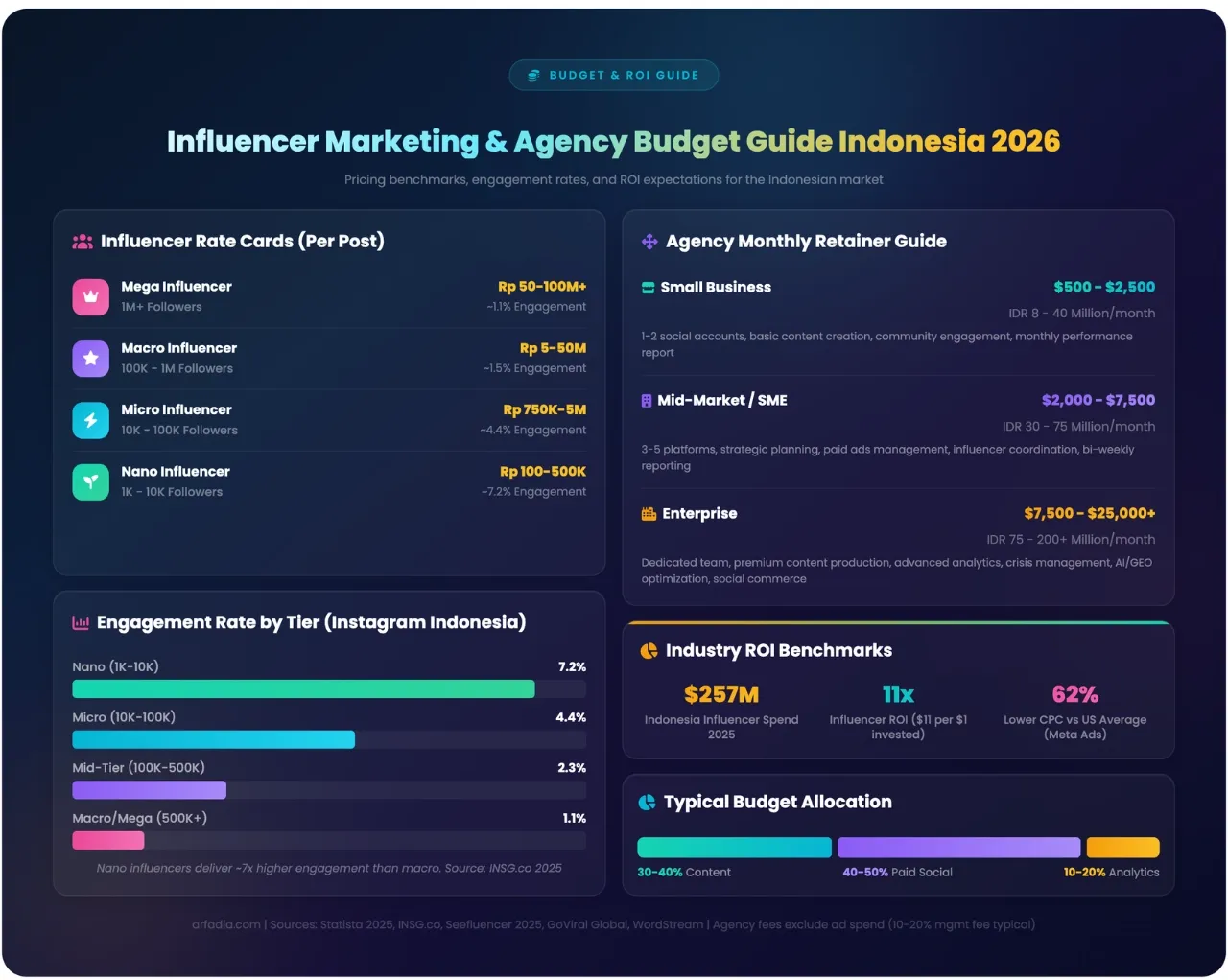Open the Budget & ROI Guide tab
Screen dimensions: 1228x980
614,75
